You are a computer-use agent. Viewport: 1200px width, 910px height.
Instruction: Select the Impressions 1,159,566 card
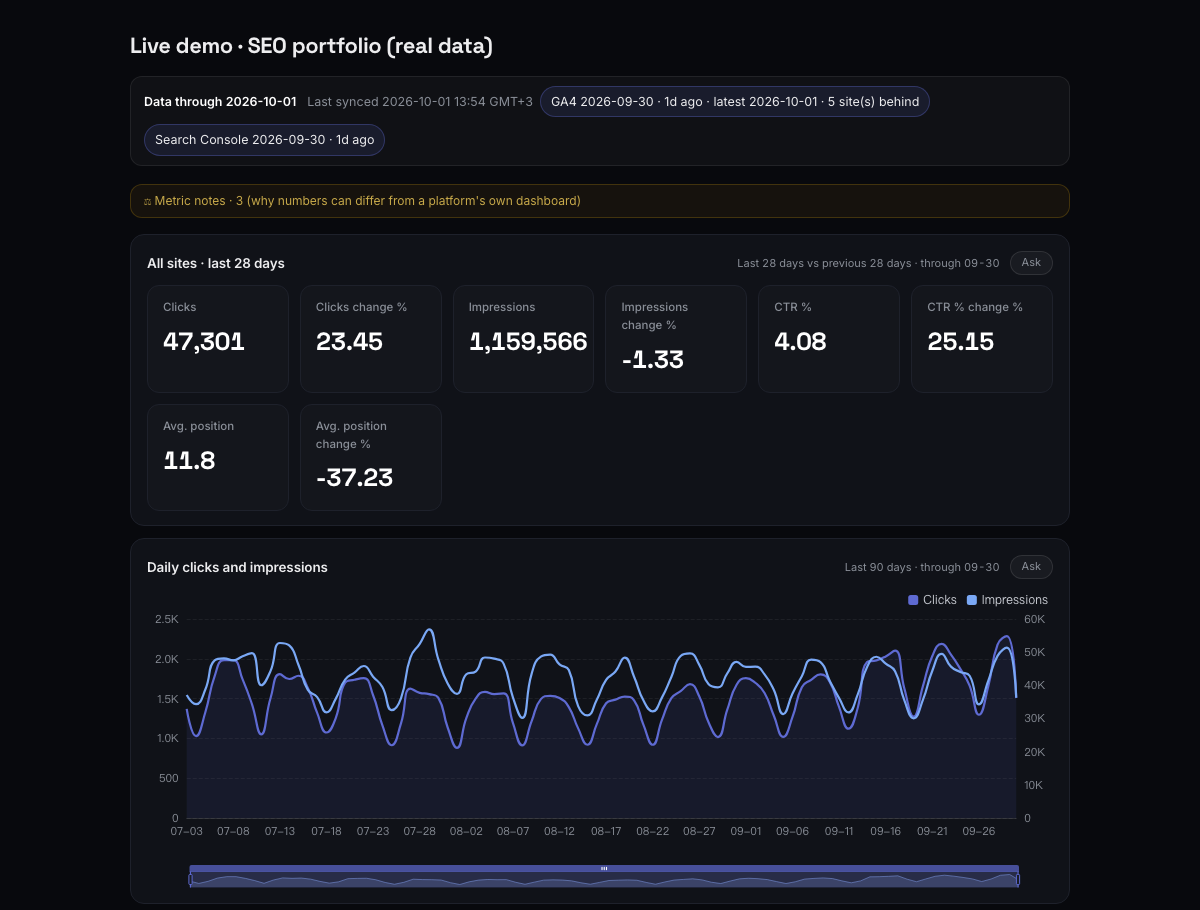coord(524,339)
